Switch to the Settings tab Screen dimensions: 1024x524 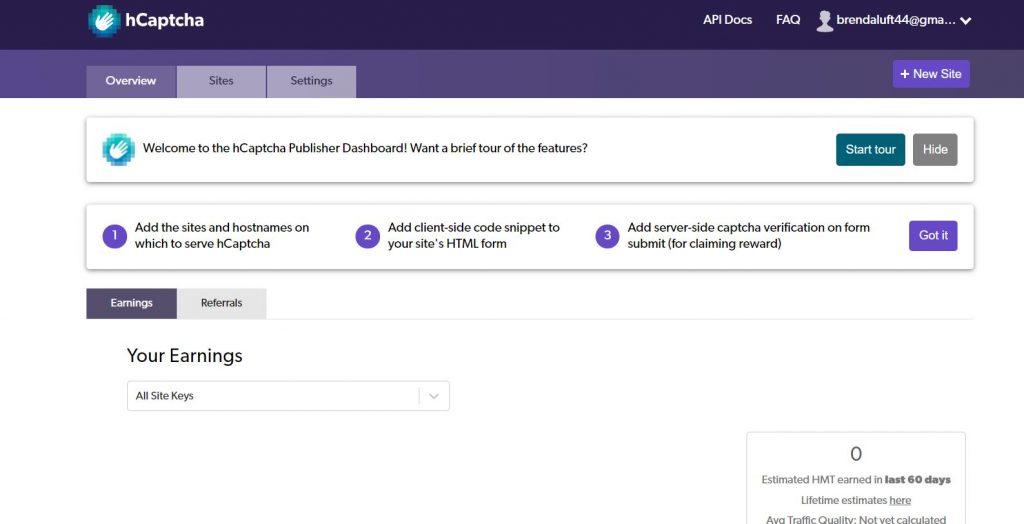point(312,81)
